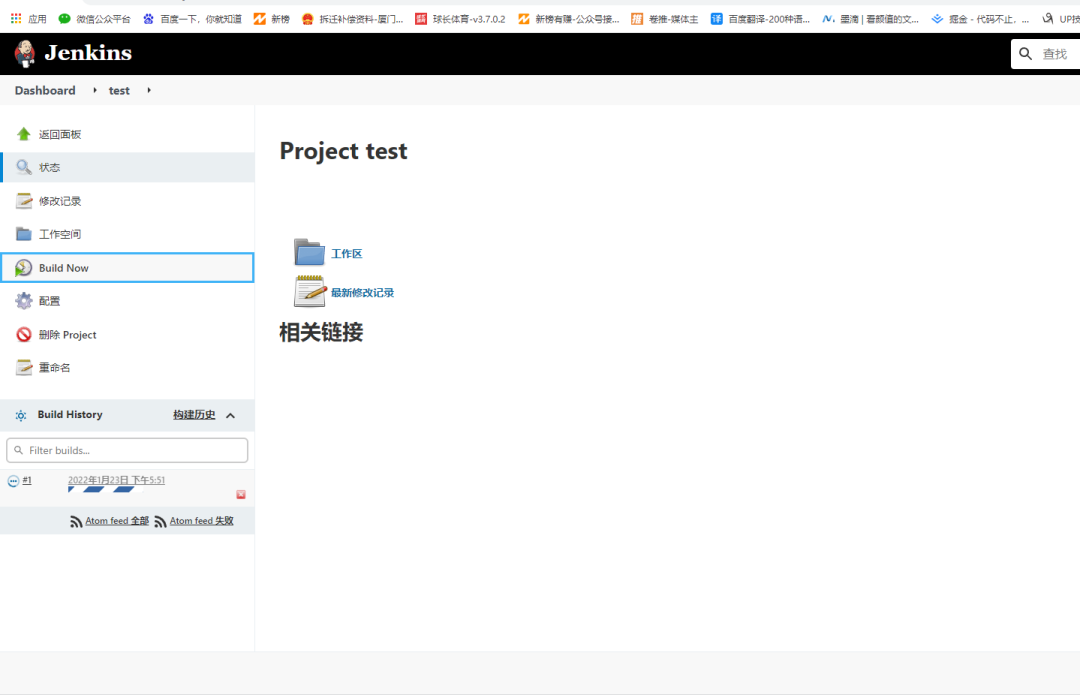Click the large 工作区 folder icon
Viewport: 1080px width, 695px height.
(x=309, y=252)
